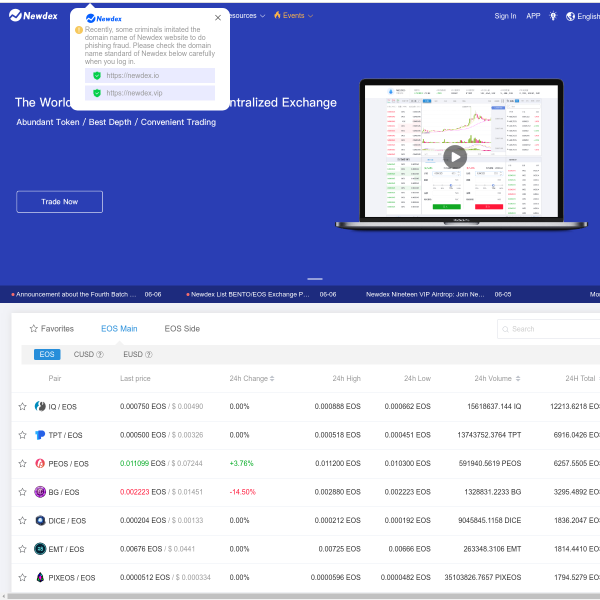Open the Events dropdown menu
The image size is (600, 600).
click(293, 16)
